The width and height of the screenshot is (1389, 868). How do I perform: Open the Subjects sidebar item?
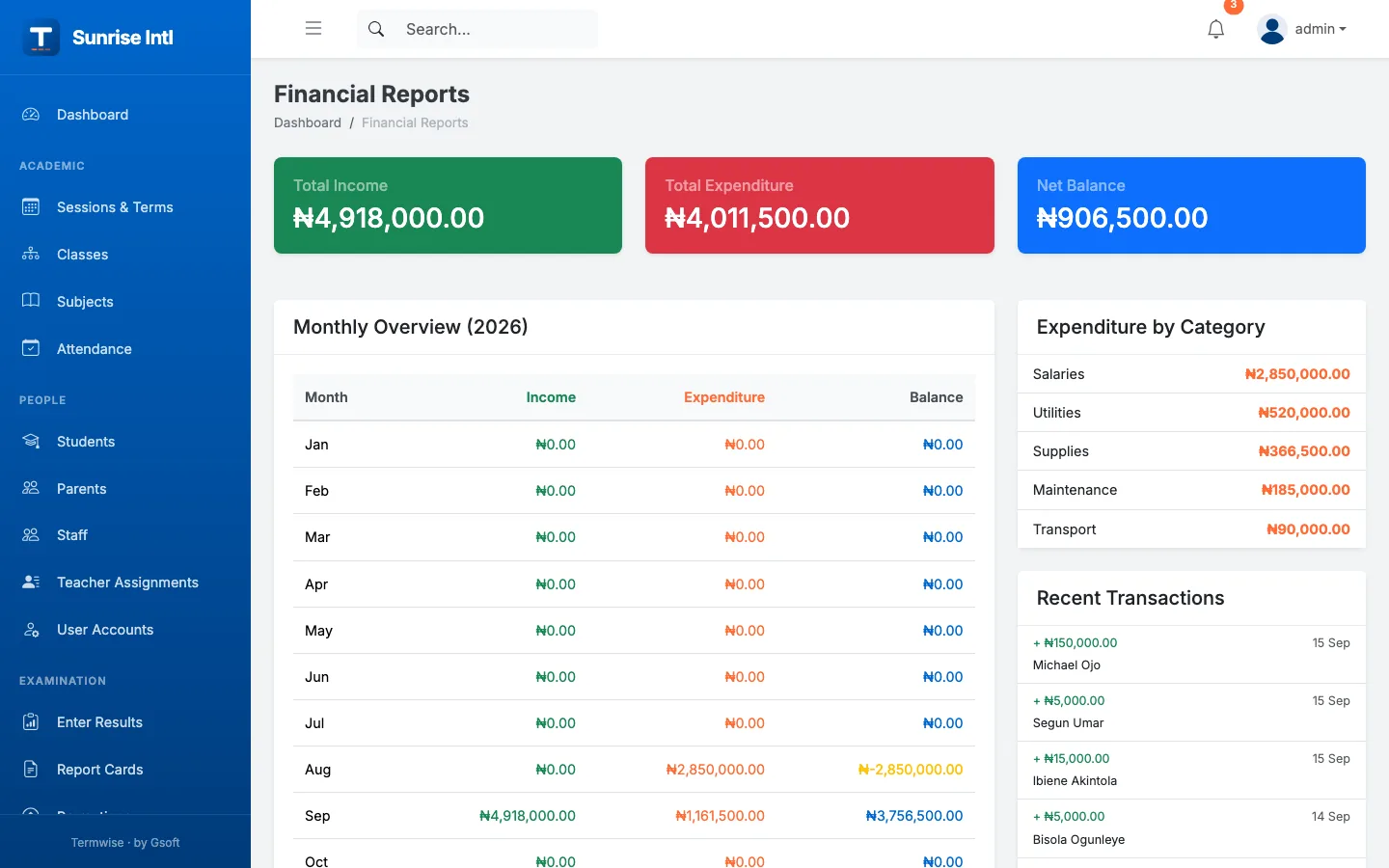tap(125, 302)
